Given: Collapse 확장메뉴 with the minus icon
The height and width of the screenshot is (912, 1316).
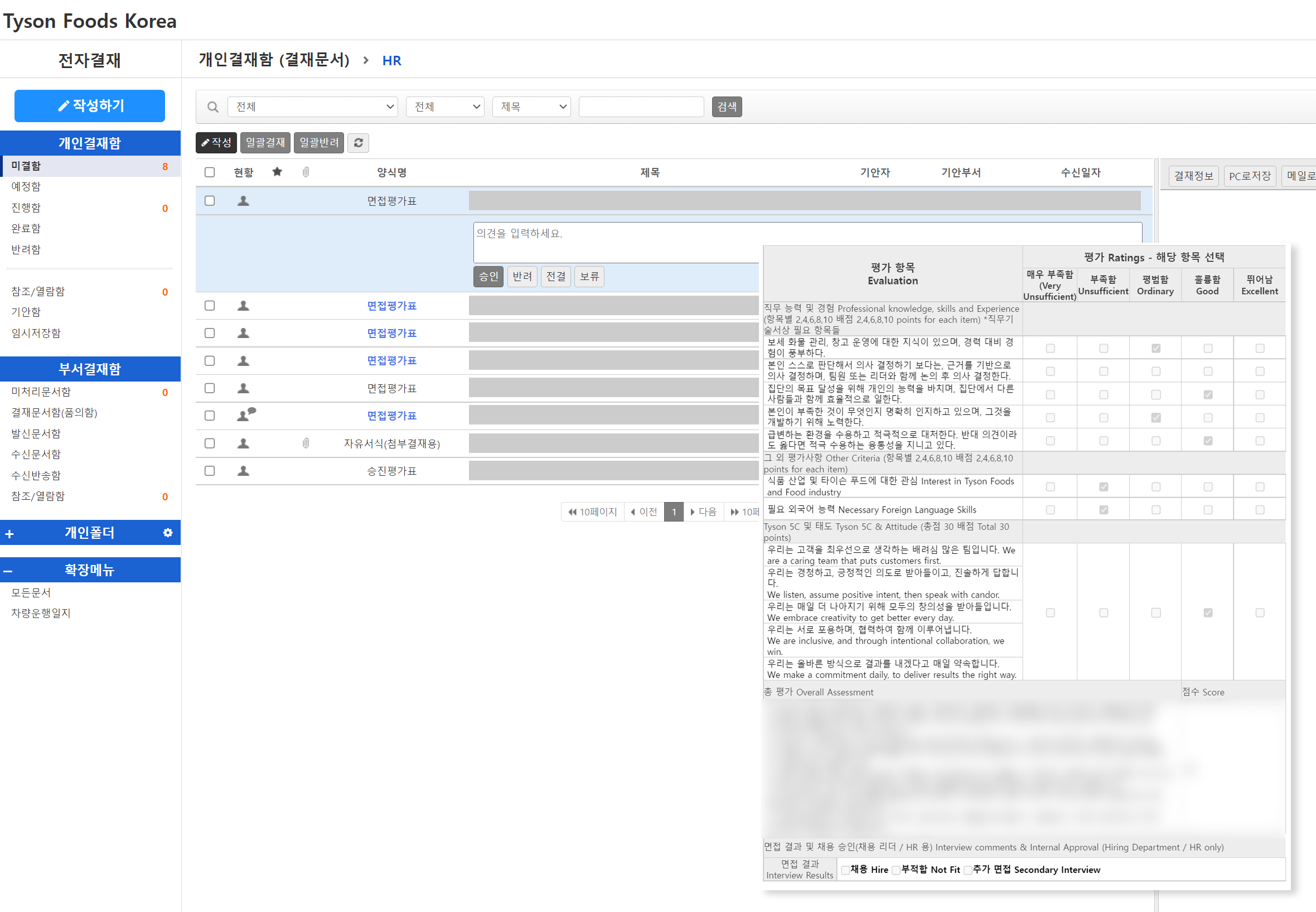Looking at the screenshot, I should (8, 571).
